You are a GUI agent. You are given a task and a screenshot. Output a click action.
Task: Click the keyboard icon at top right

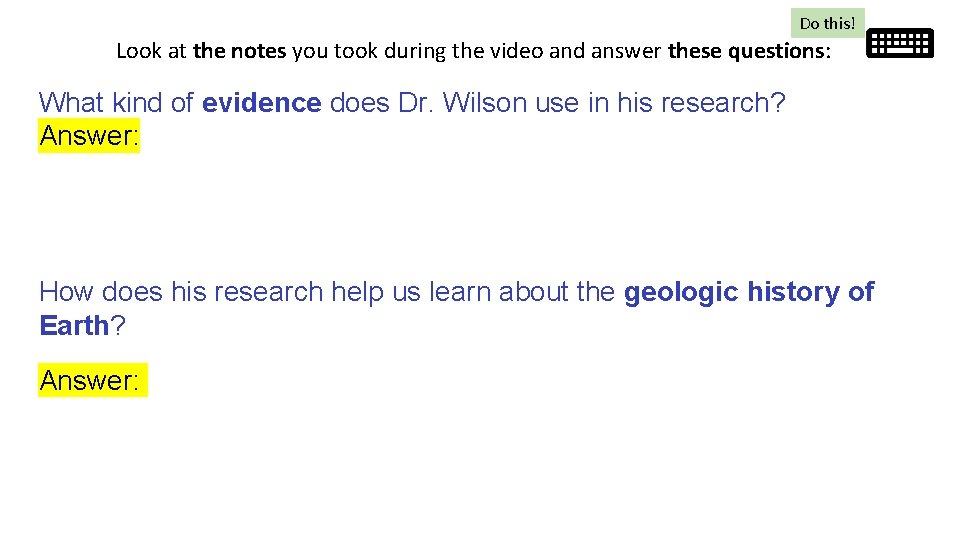(x=899, y=43)
